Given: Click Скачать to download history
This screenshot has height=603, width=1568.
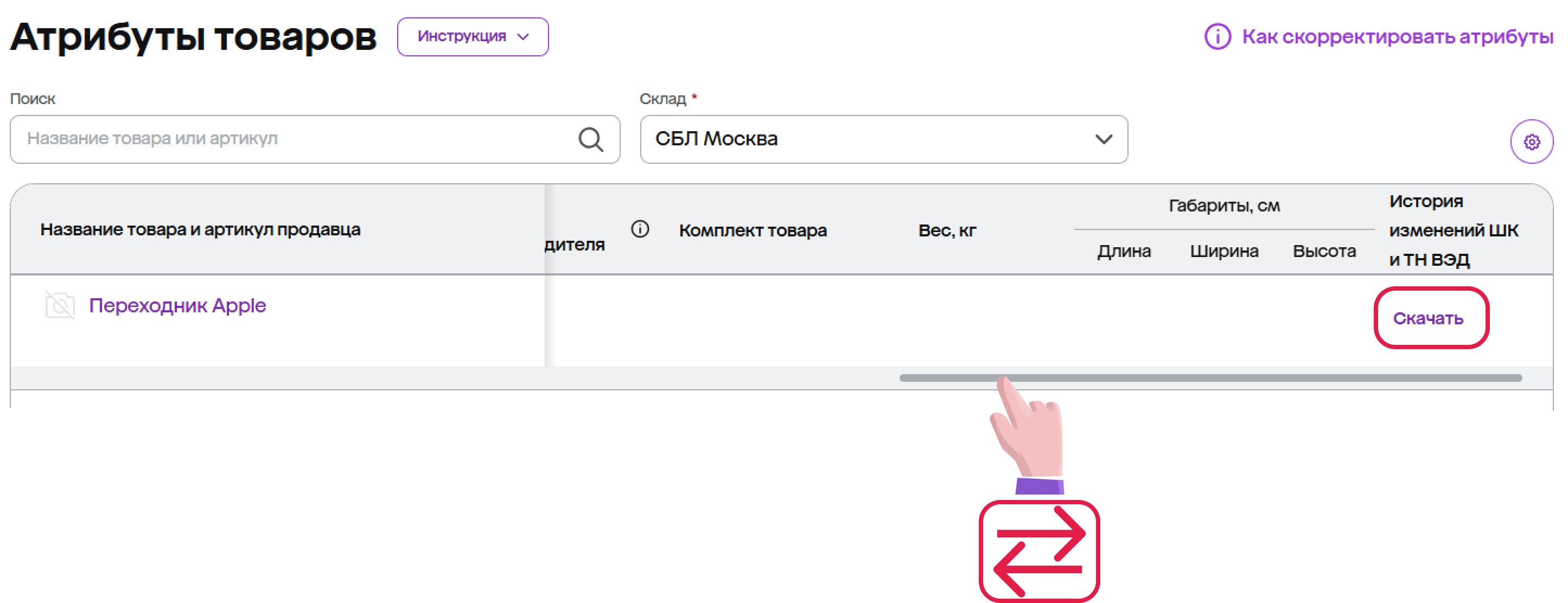Looking at the screenshot, I should pos(1427,318).
